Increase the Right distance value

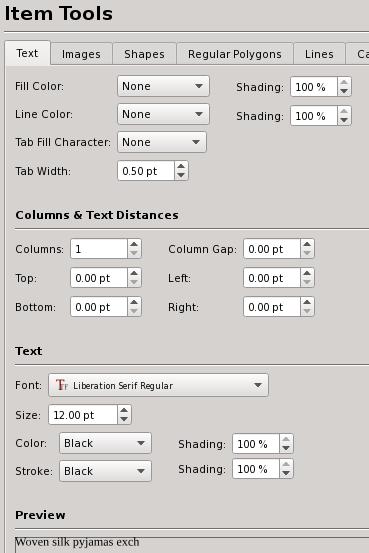pyautogui.click(x=307, y=303)
